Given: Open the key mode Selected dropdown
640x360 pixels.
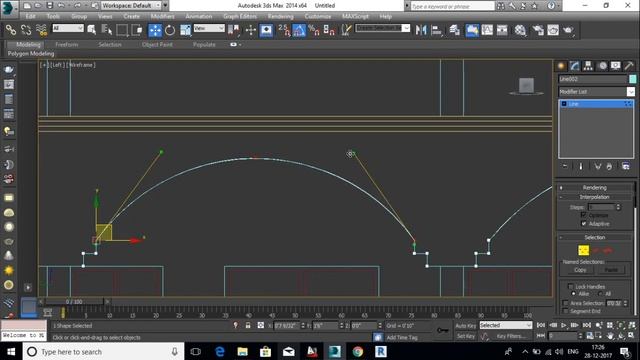Looking at the screenshot, I should click(506, 325).
